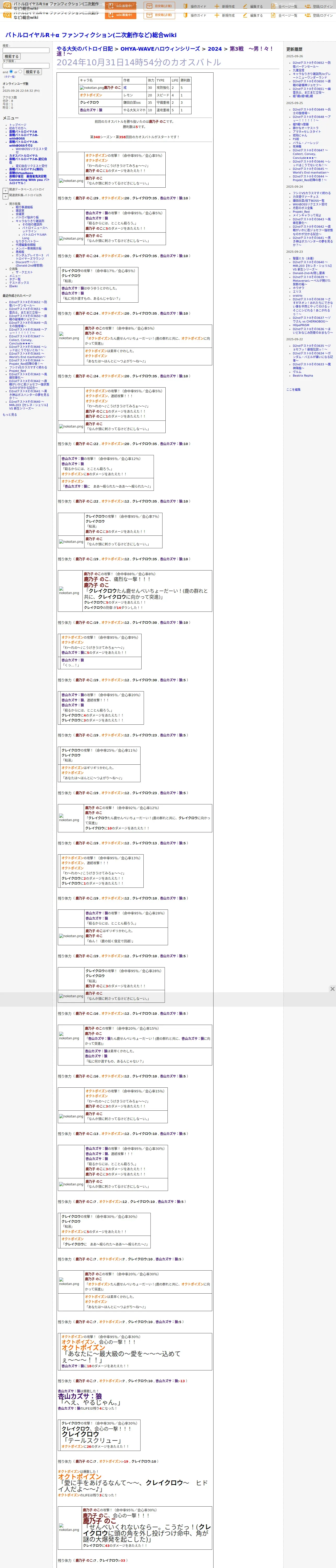This screenshot has width=336, height=1568.
Task: Open the 2024 breadcrumb link
Action: point(215,49)
